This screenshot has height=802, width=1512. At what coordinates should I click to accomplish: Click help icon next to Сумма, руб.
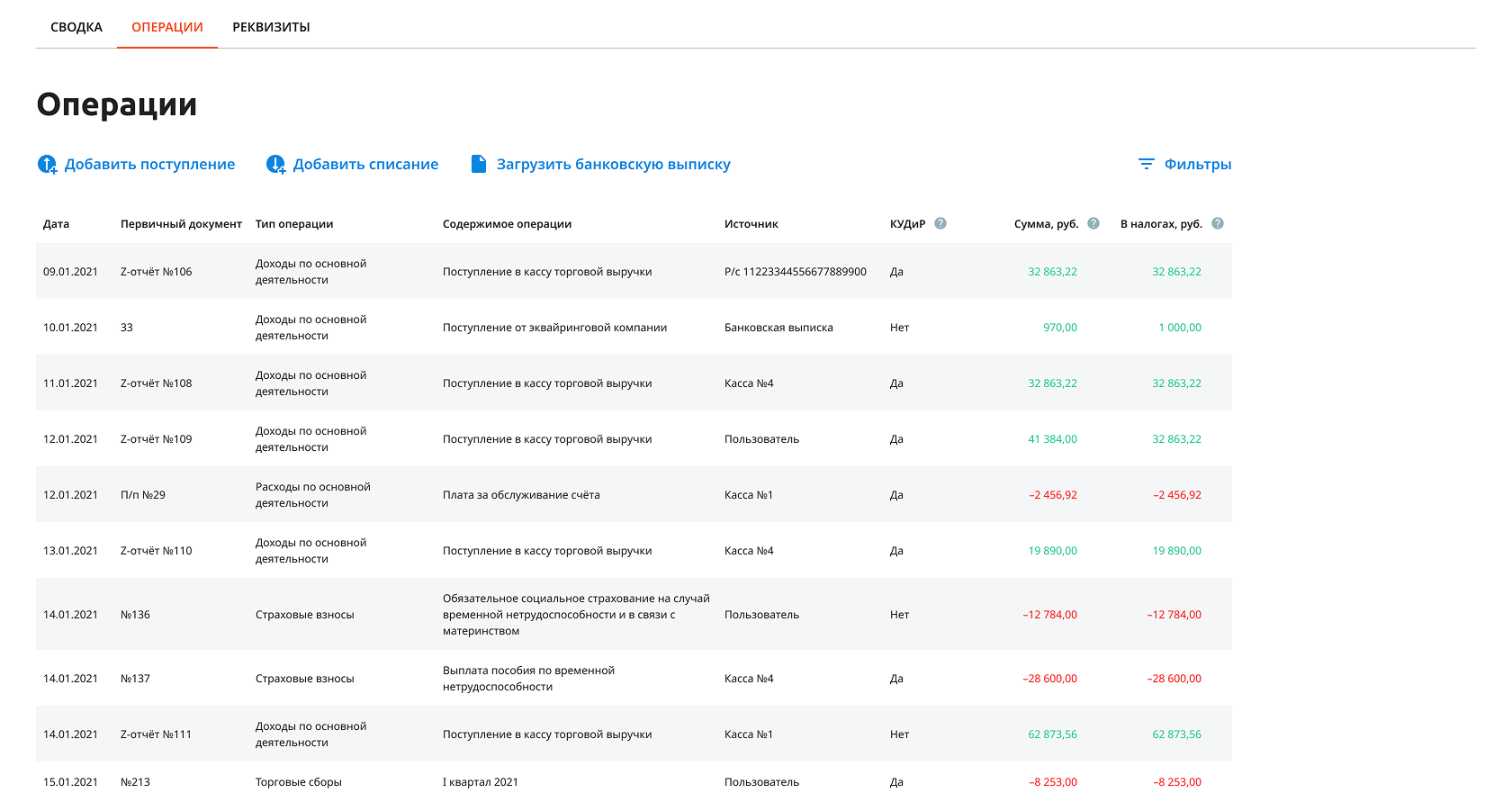point(1093,223)
